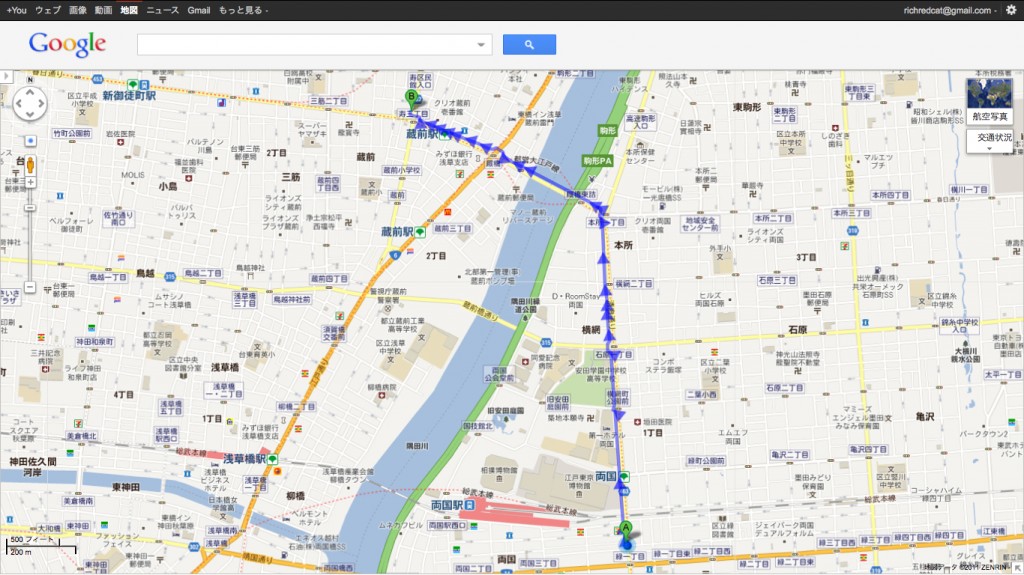Open the account menu for richredcat@gmail.com

[x=950, y=10]
